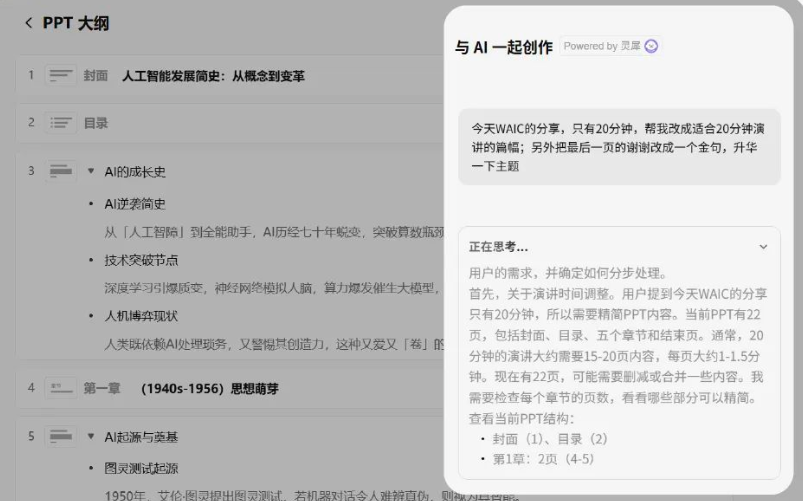Click the 人机博弈现状 bullet heading
The image size is (803, 501).
pos(141,316)
